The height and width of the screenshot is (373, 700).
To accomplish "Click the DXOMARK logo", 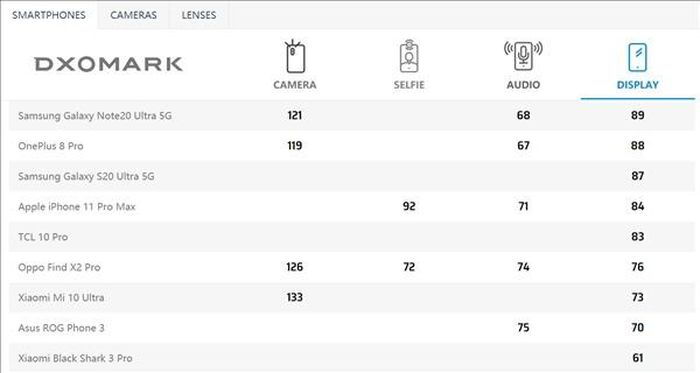I will 108,64.
